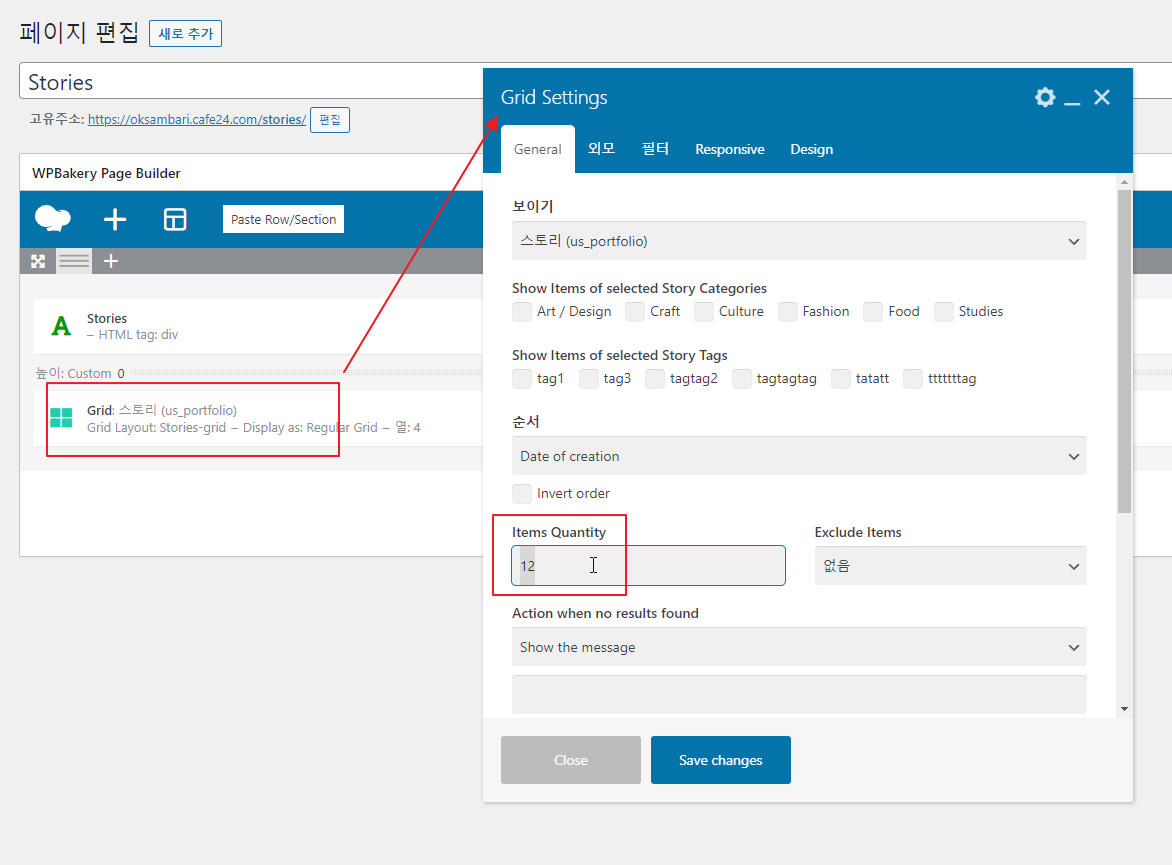Image resolution: width=1172 pixels, height=865 pixels.
Task: Switch to the 외모 tab
Action: pyautogui.click(x=601, y=150)
